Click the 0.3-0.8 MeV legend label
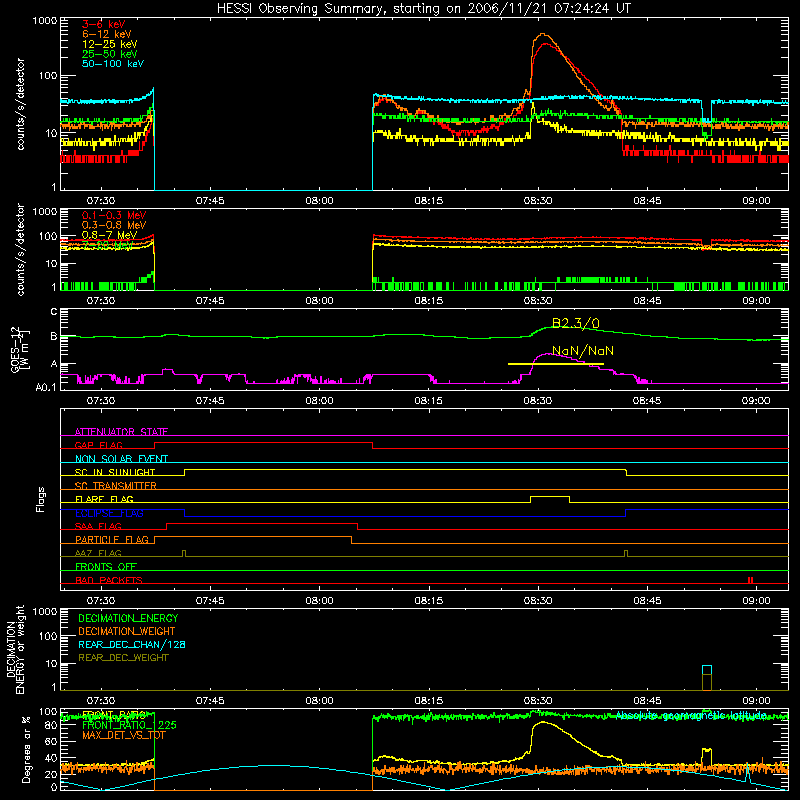Screen dimensions: 800x800 coord(114,225)
